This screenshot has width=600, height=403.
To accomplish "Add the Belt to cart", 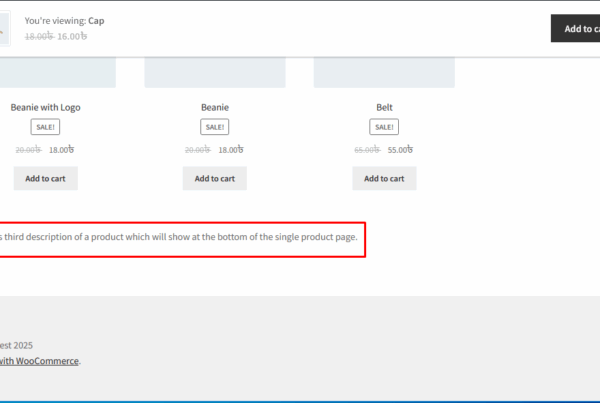I will coord(384,178).
